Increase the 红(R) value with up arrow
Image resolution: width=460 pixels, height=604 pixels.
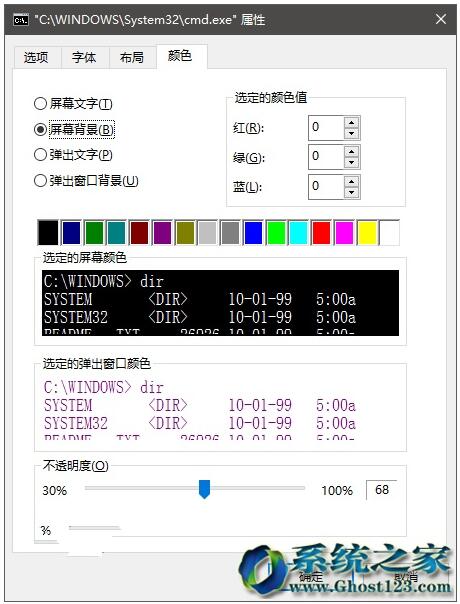351,123
